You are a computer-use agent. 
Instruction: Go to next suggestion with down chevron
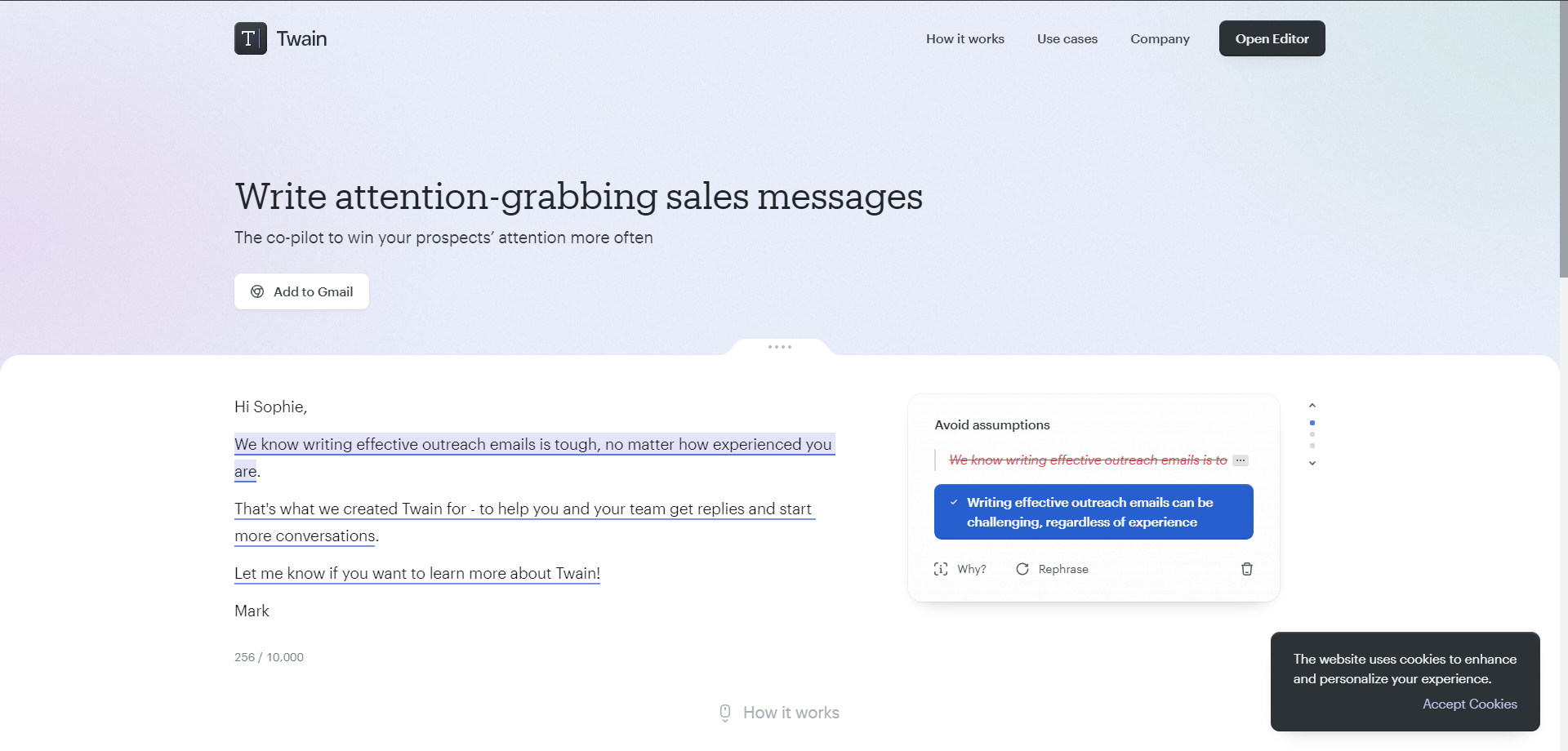[x=1312, y=463]
